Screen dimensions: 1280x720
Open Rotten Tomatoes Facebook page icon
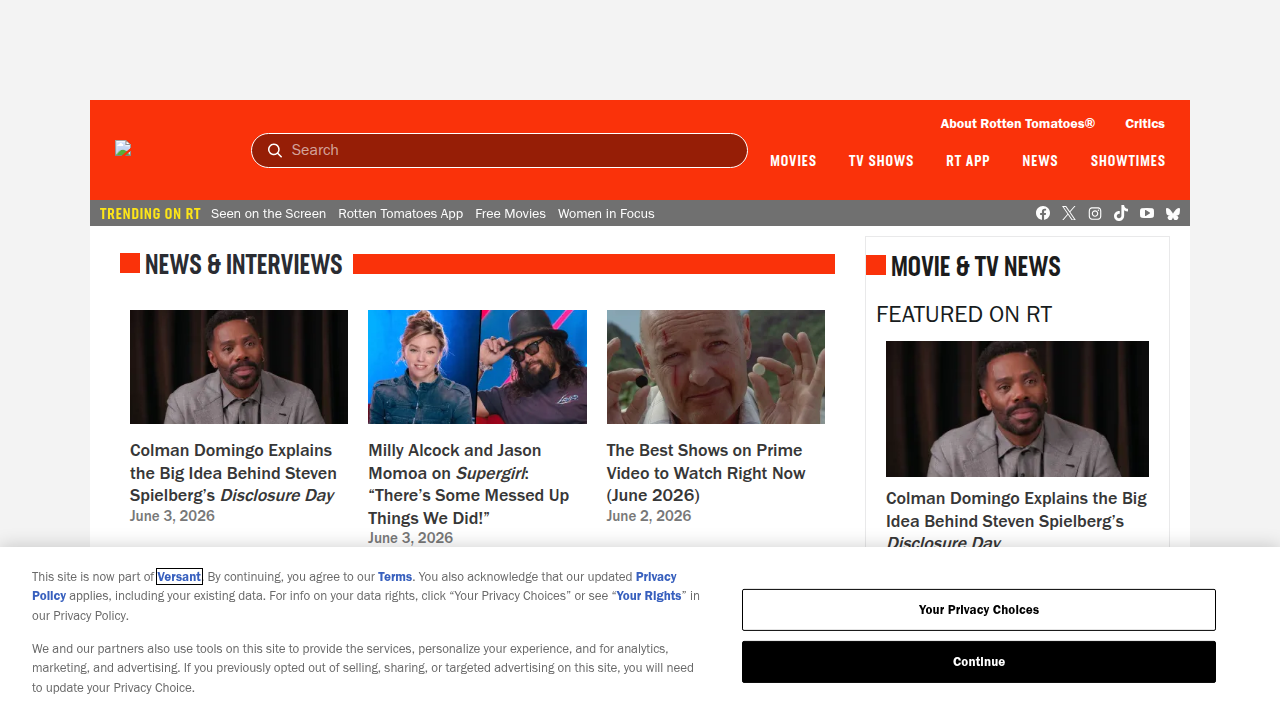point(1043,213)
